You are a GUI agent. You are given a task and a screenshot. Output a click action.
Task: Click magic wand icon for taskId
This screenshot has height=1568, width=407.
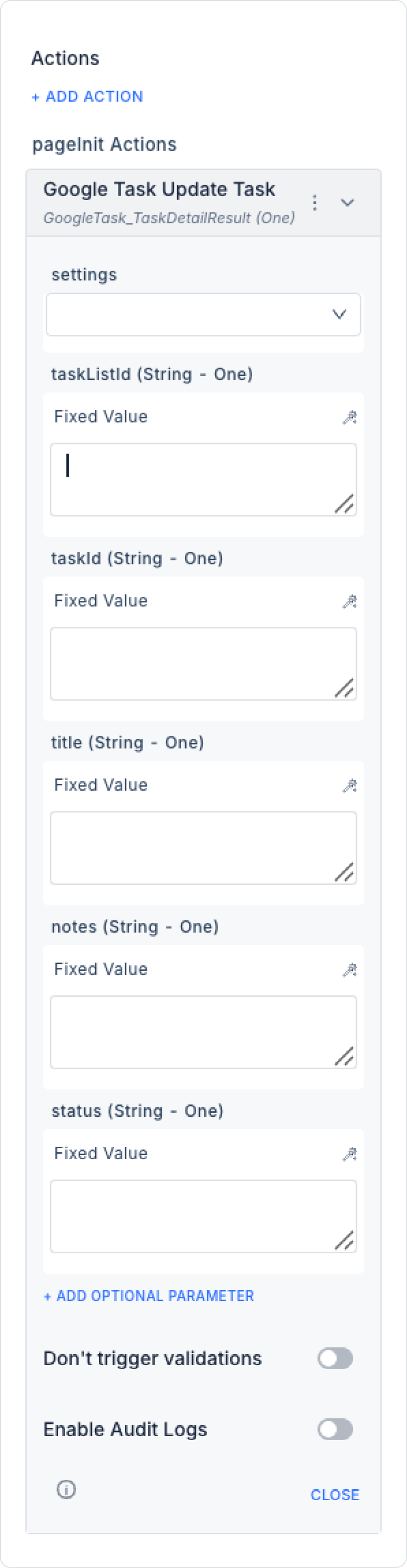coord(350,601)
